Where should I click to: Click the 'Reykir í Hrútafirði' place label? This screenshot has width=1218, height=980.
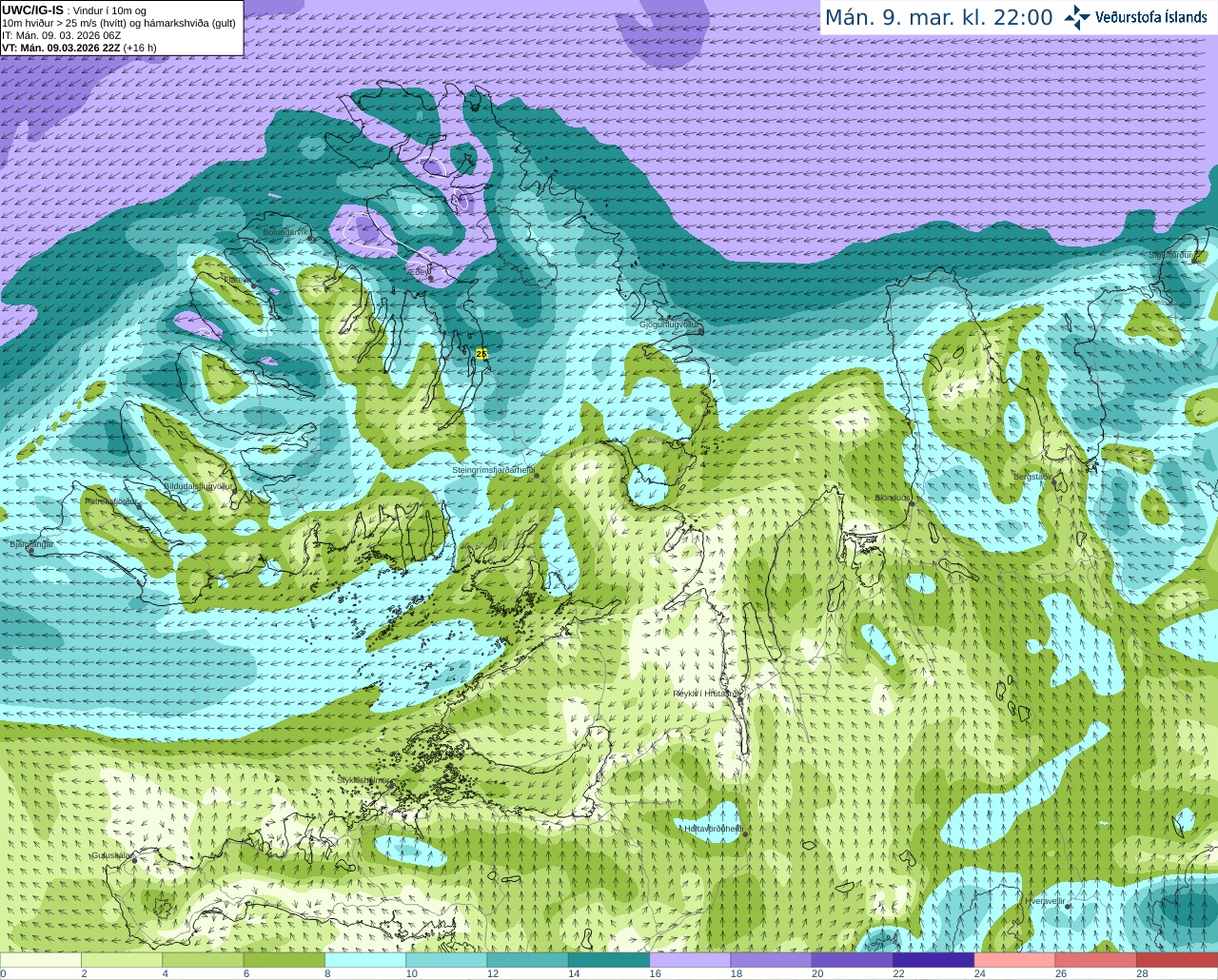tap(707, 694)
